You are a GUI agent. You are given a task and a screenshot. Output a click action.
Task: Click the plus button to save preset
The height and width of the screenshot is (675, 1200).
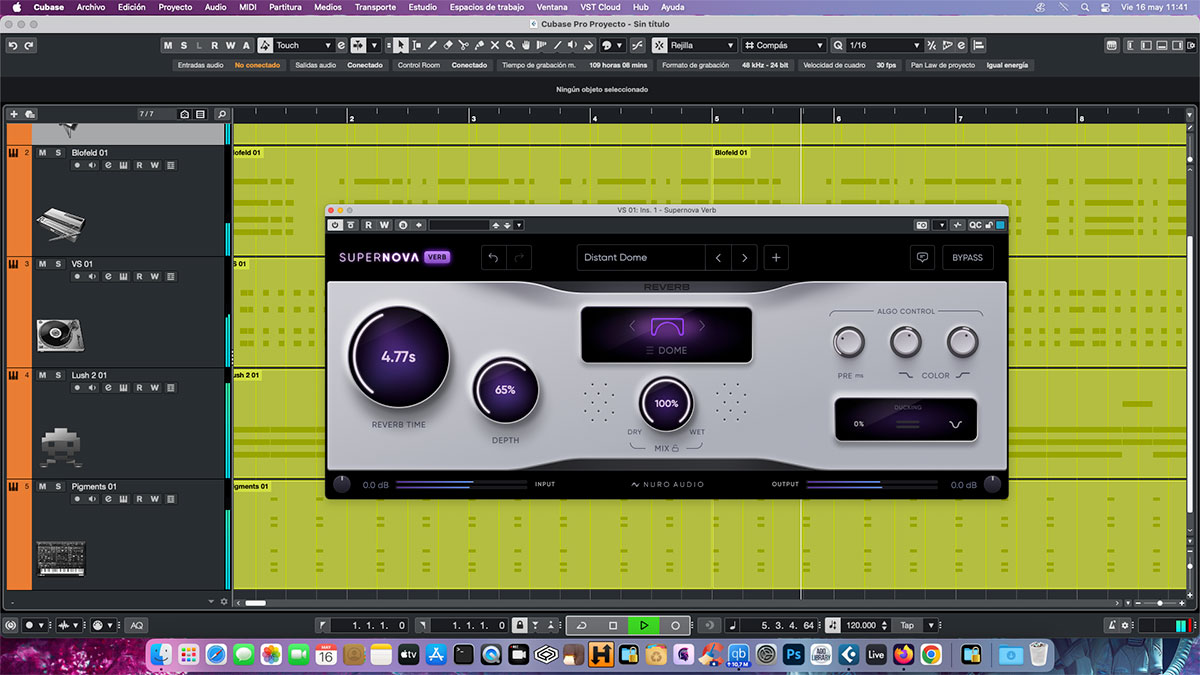click(776, 257)
